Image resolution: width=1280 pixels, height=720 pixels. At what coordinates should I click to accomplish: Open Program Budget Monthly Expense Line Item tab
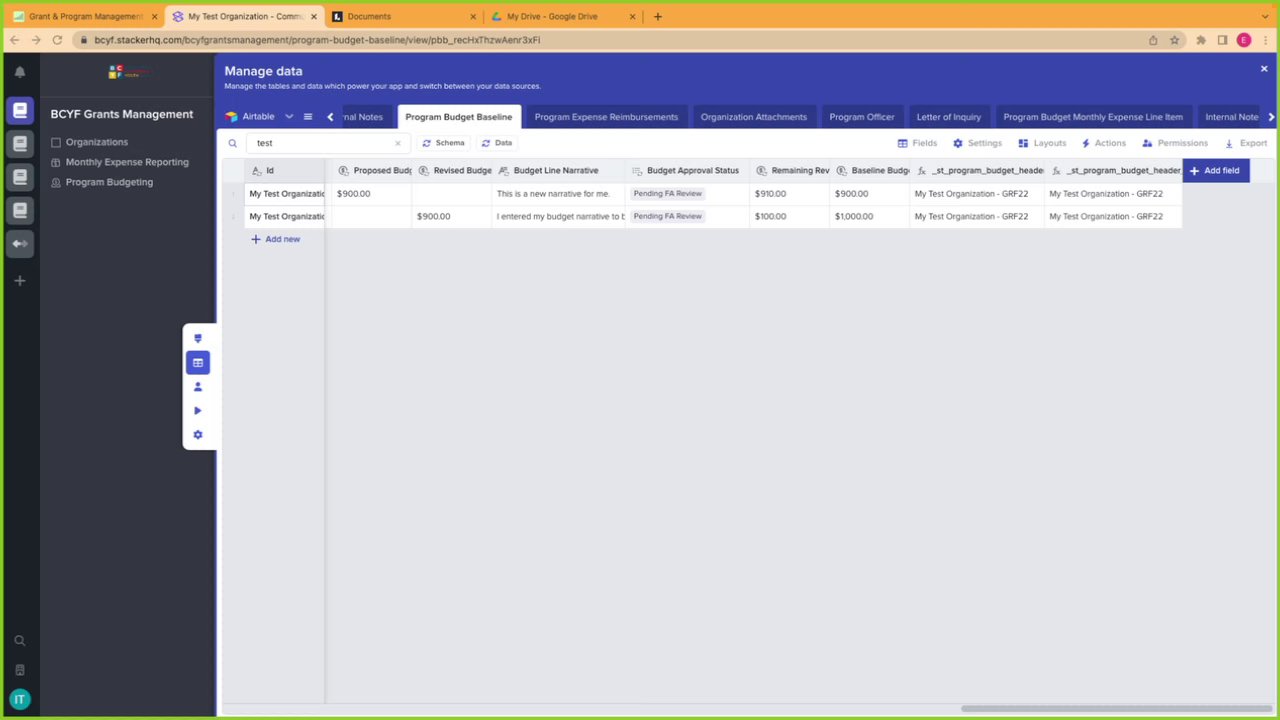click(x=1093, y=117)
